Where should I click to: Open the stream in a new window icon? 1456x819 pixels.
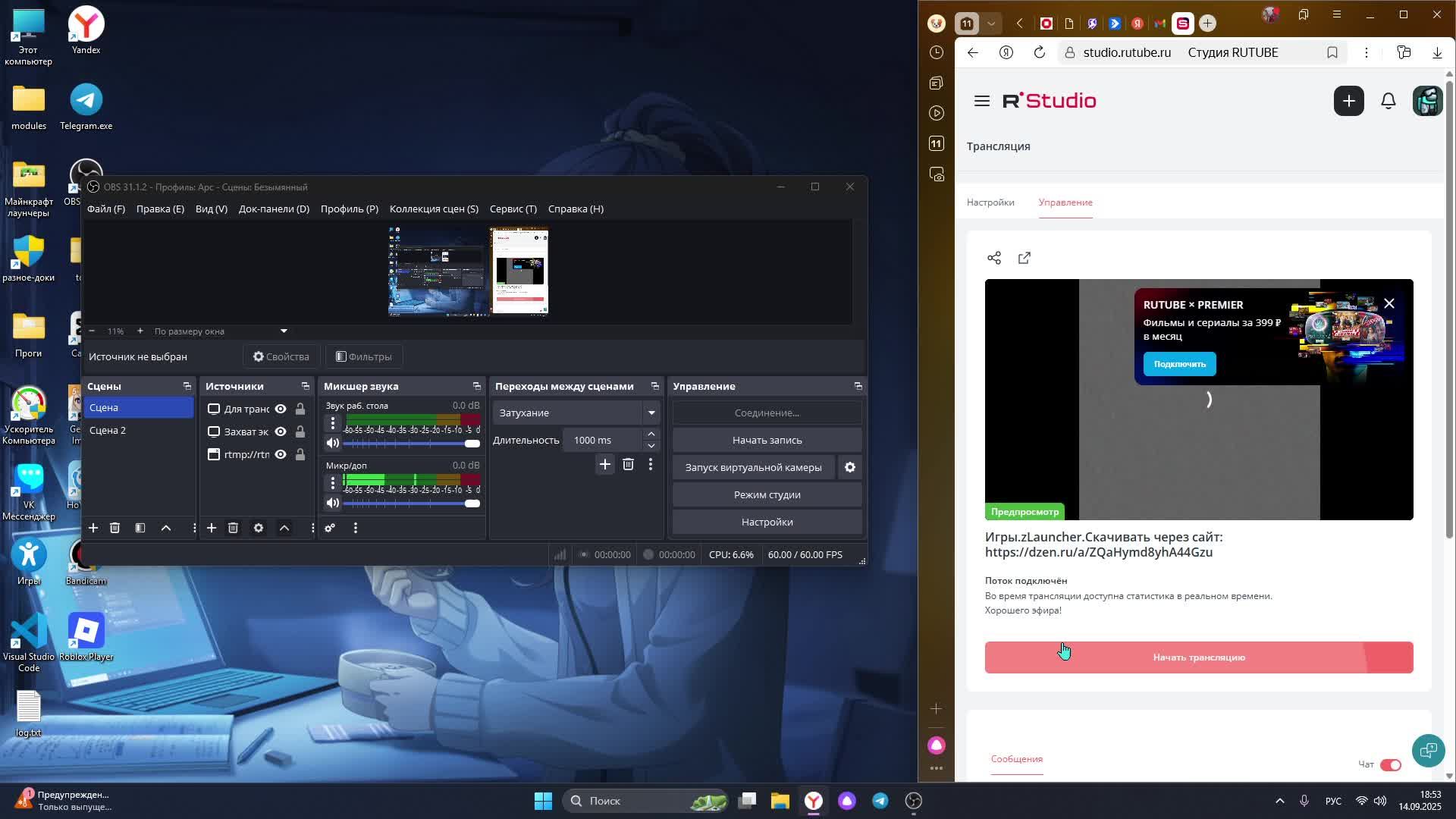[1025, 259]
